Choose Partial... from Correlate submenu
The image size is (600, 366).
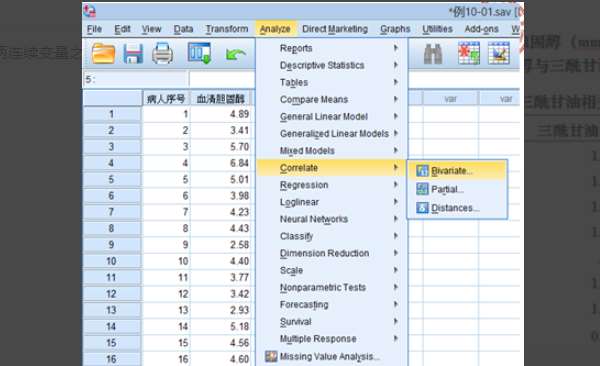(458, 189)
